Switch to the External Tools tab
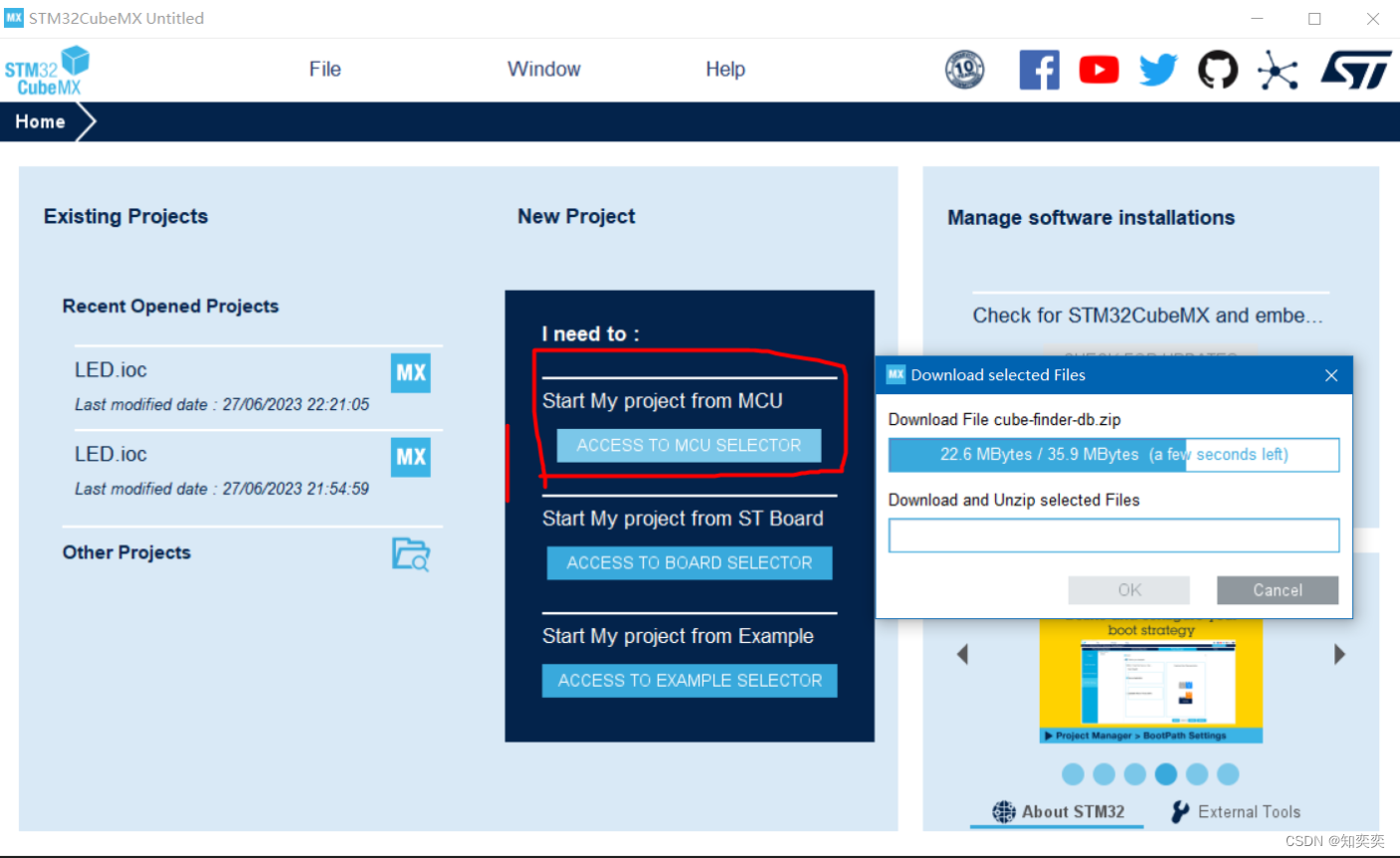Image resolution: width=1400 pixels, height=858 pixels. click(x=1236, y=812)
